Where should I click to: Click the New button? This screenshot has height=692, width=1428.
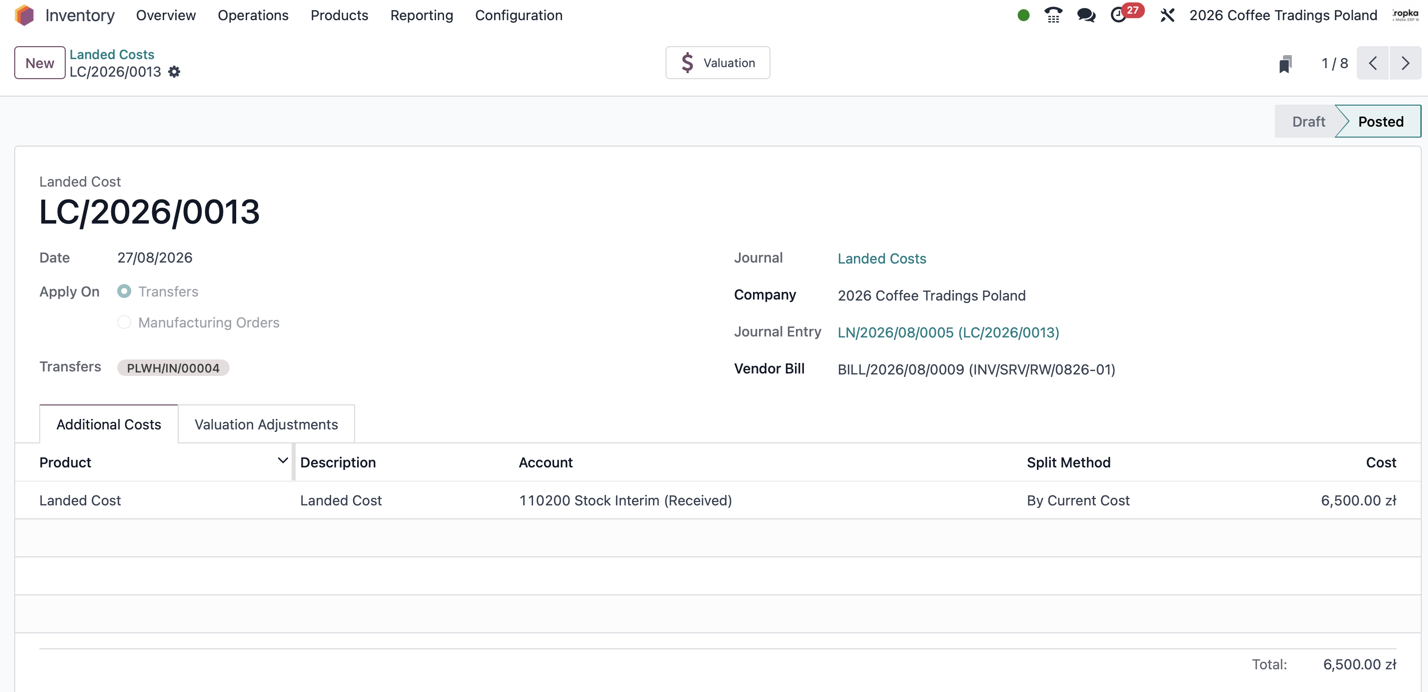40,63
